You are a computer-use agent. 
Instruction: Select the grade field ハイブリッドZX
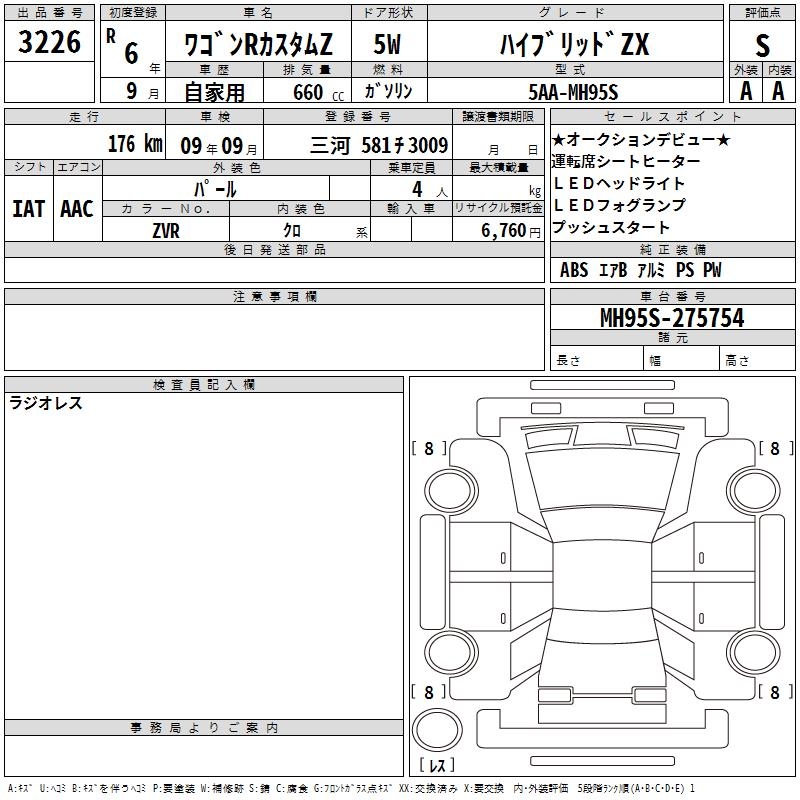pos(574,45)
